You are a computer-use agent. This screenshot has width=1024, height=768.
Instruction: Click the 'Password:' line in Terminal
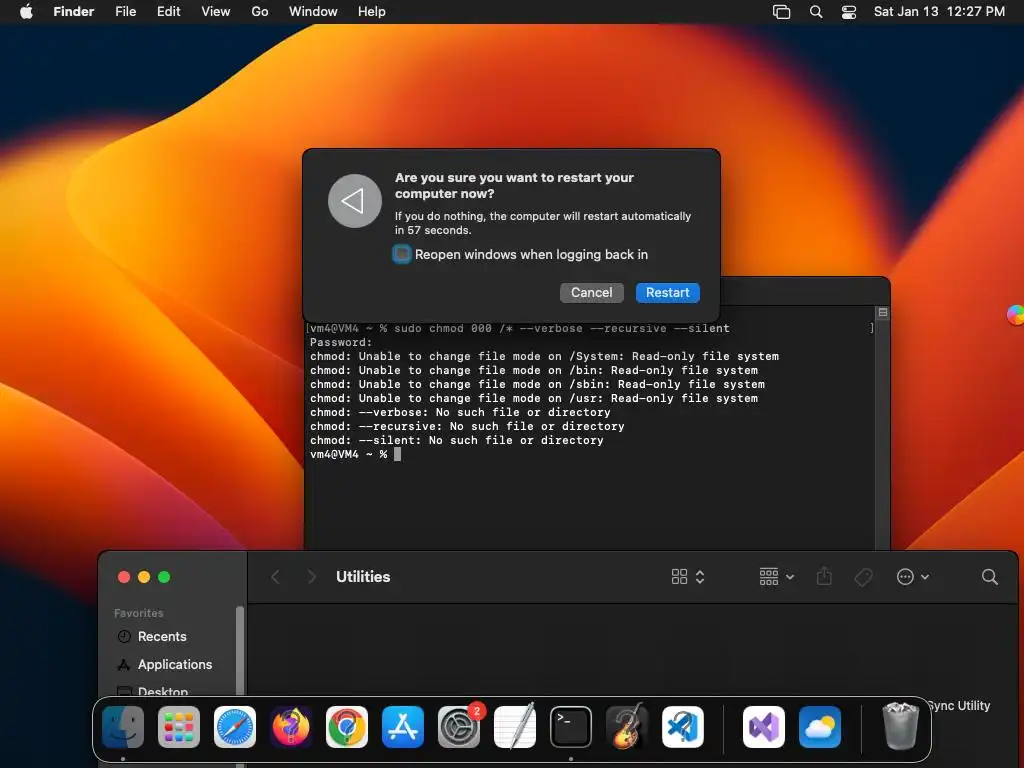click(x=341, y=342)
